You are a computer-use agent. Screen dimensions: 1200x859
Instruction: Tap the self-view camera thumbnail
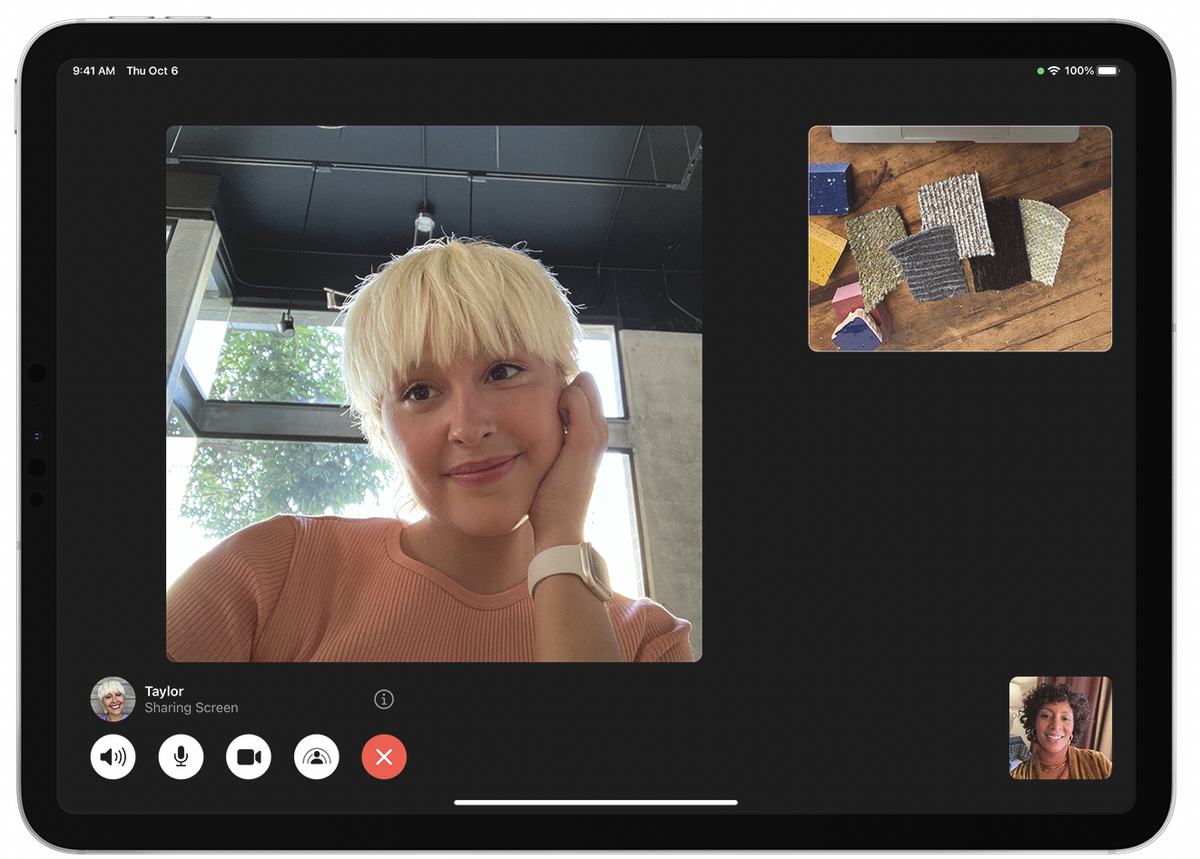tap(1060, 728)
